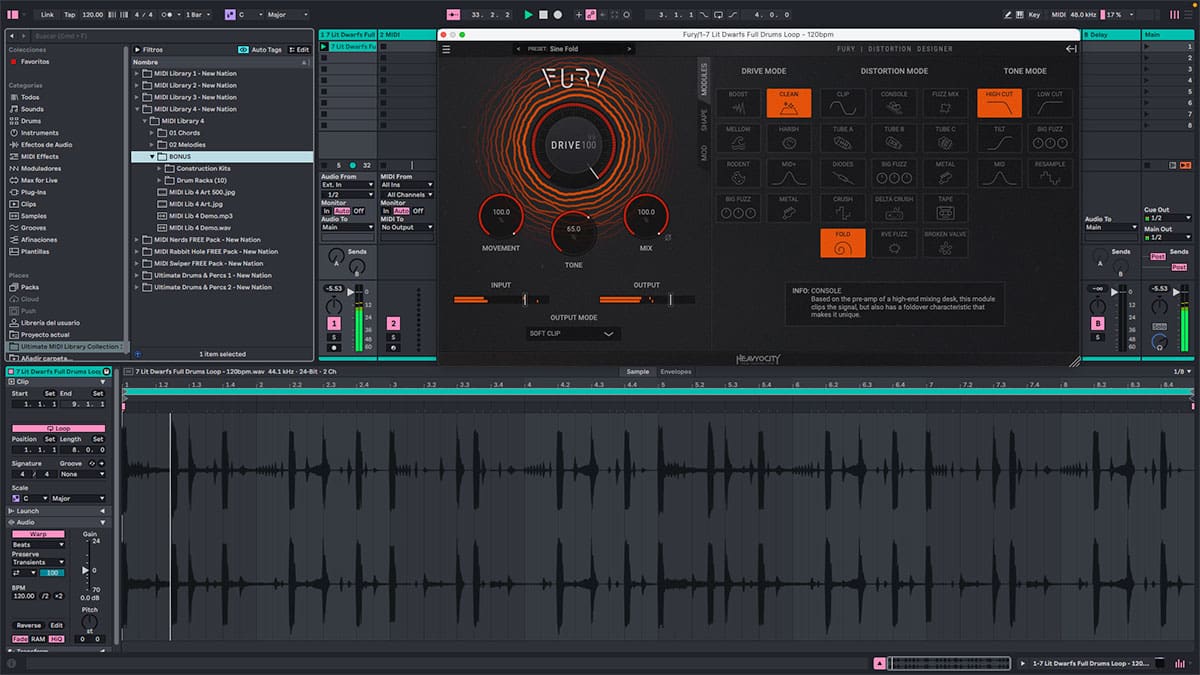Image resolution: width=1200 pixels, height=675 pixels.
Task: Open the Major scale dropdown in top bar
Action: coord(287,15)
